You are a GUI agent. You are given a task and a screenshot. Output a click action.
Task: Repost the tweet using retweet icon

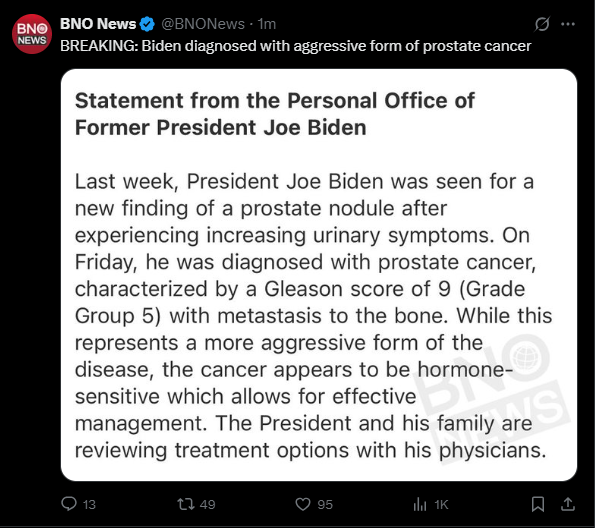pos(186,504)
